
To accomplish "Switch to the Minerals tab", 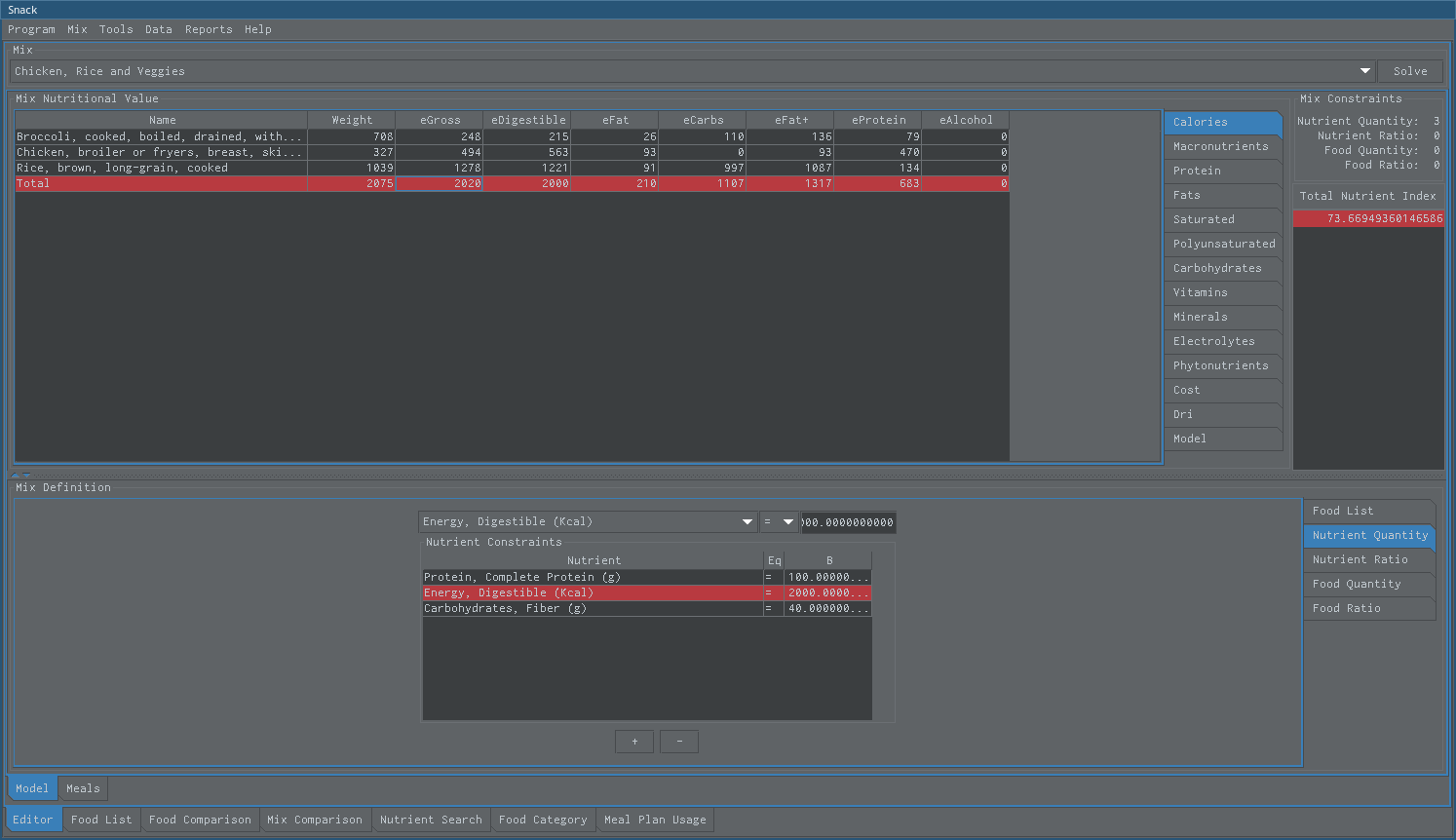I will [x=1223, y=317].
